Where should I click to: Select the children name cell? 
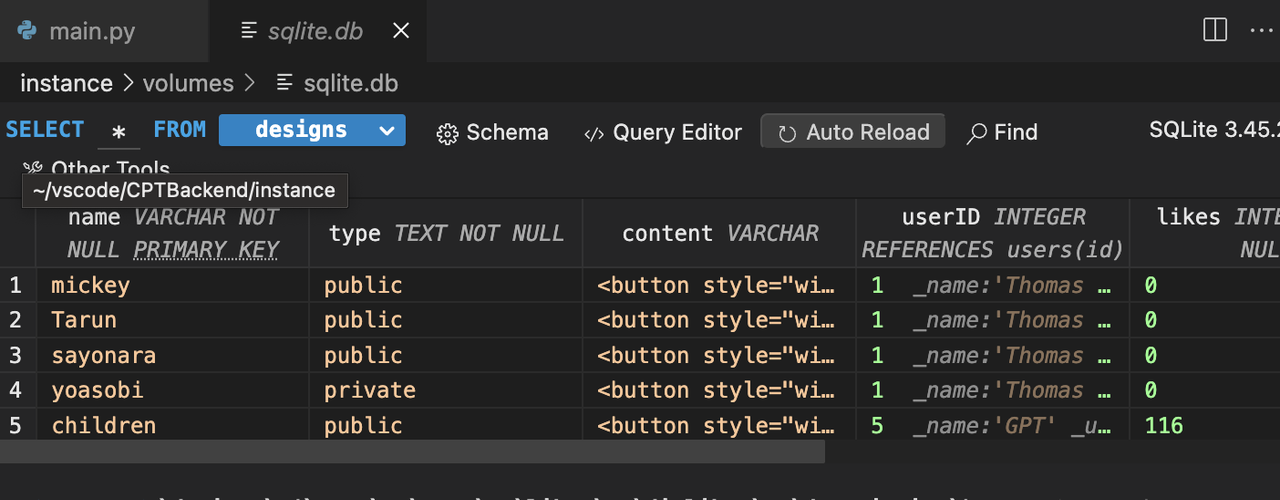coord(172,425)
